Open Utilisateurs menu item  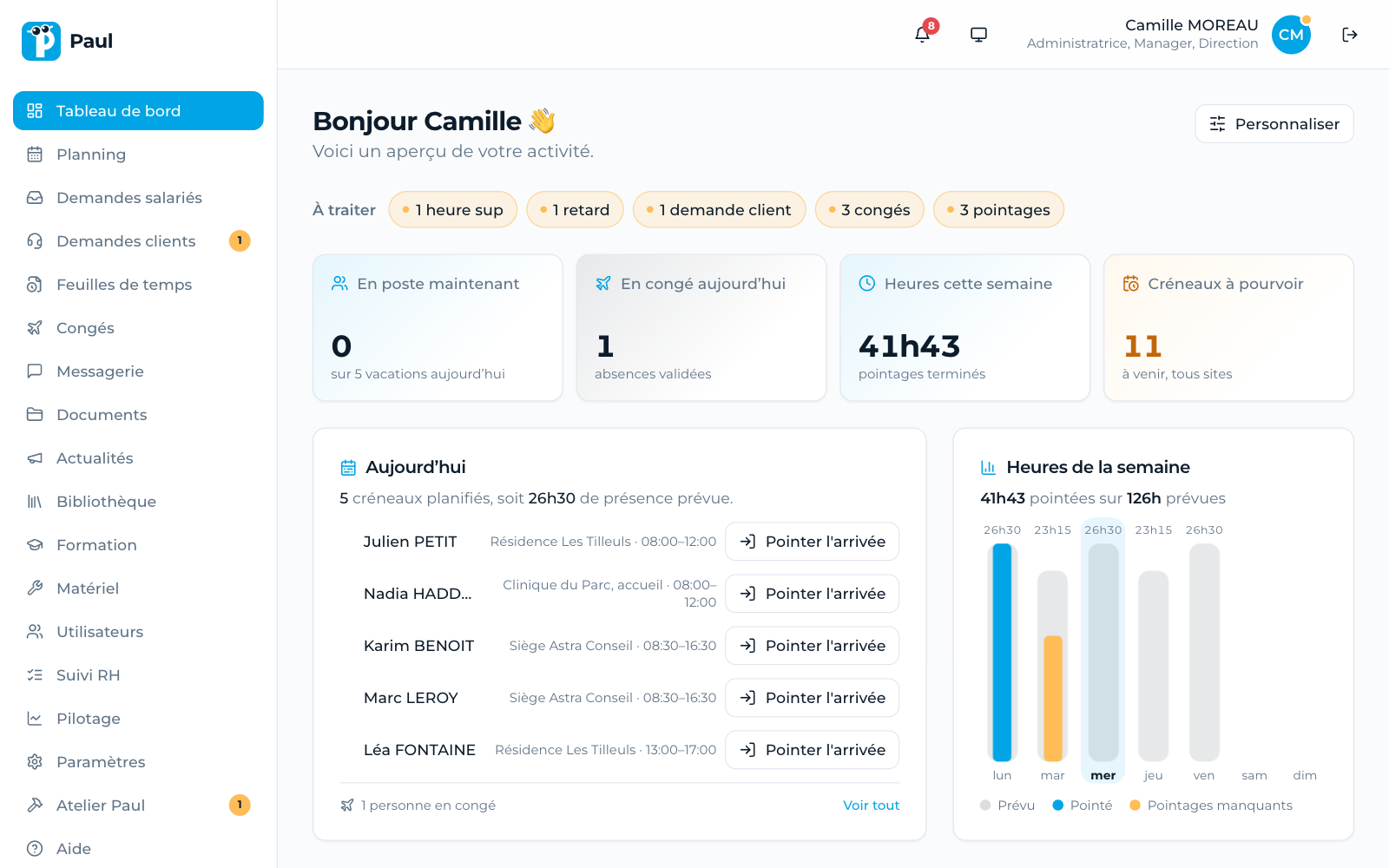[x=138, y=632]
